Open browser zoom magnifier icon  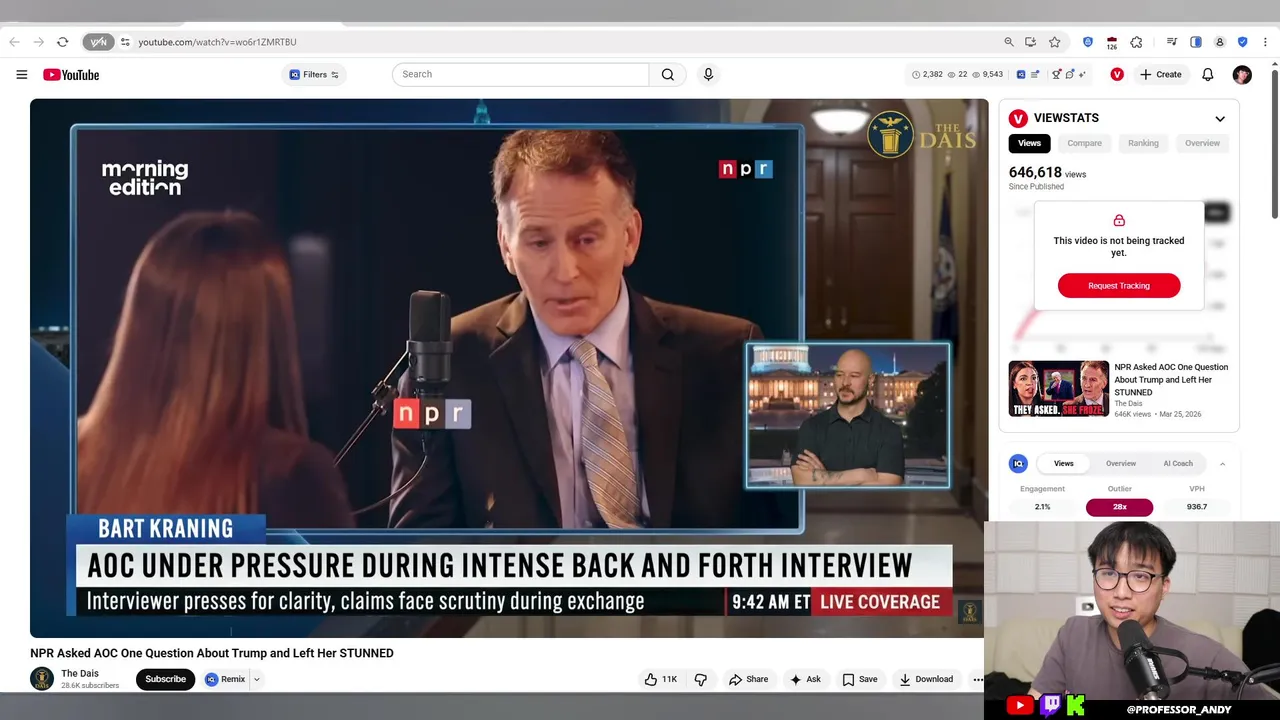[x=1009, y=42]
